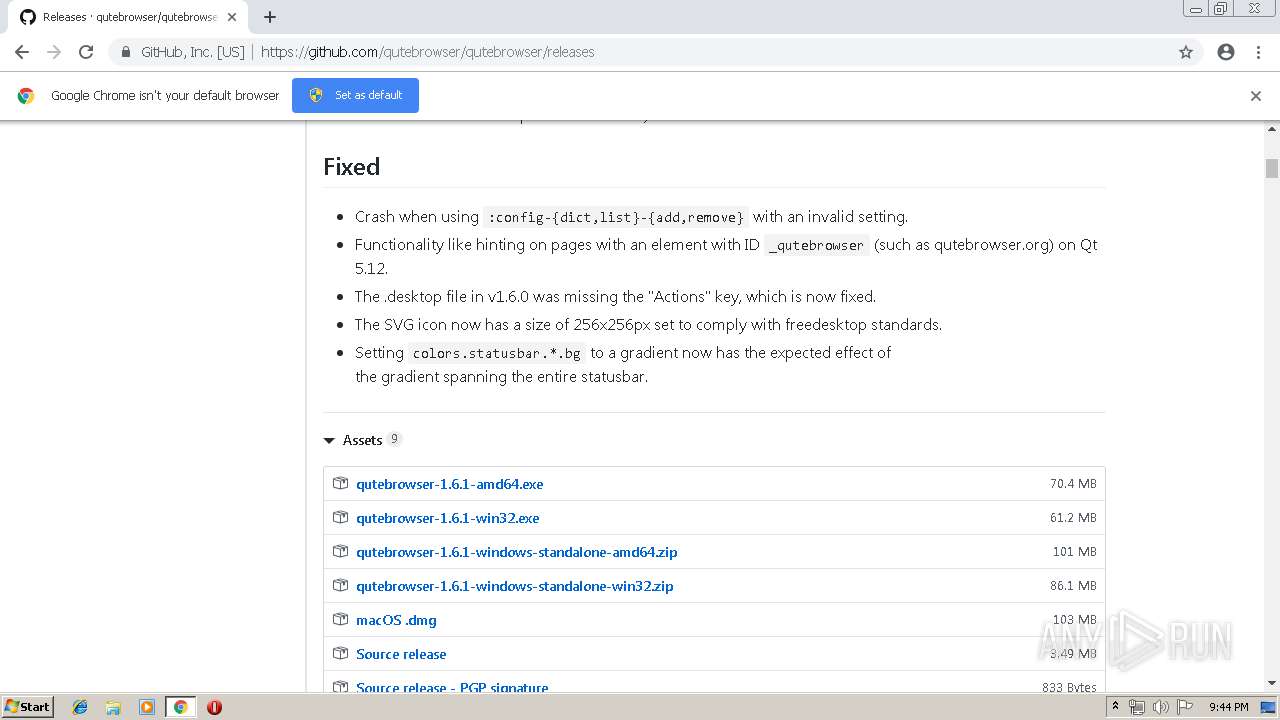Bookmark this page with the star icon

tap(1186, 52)
